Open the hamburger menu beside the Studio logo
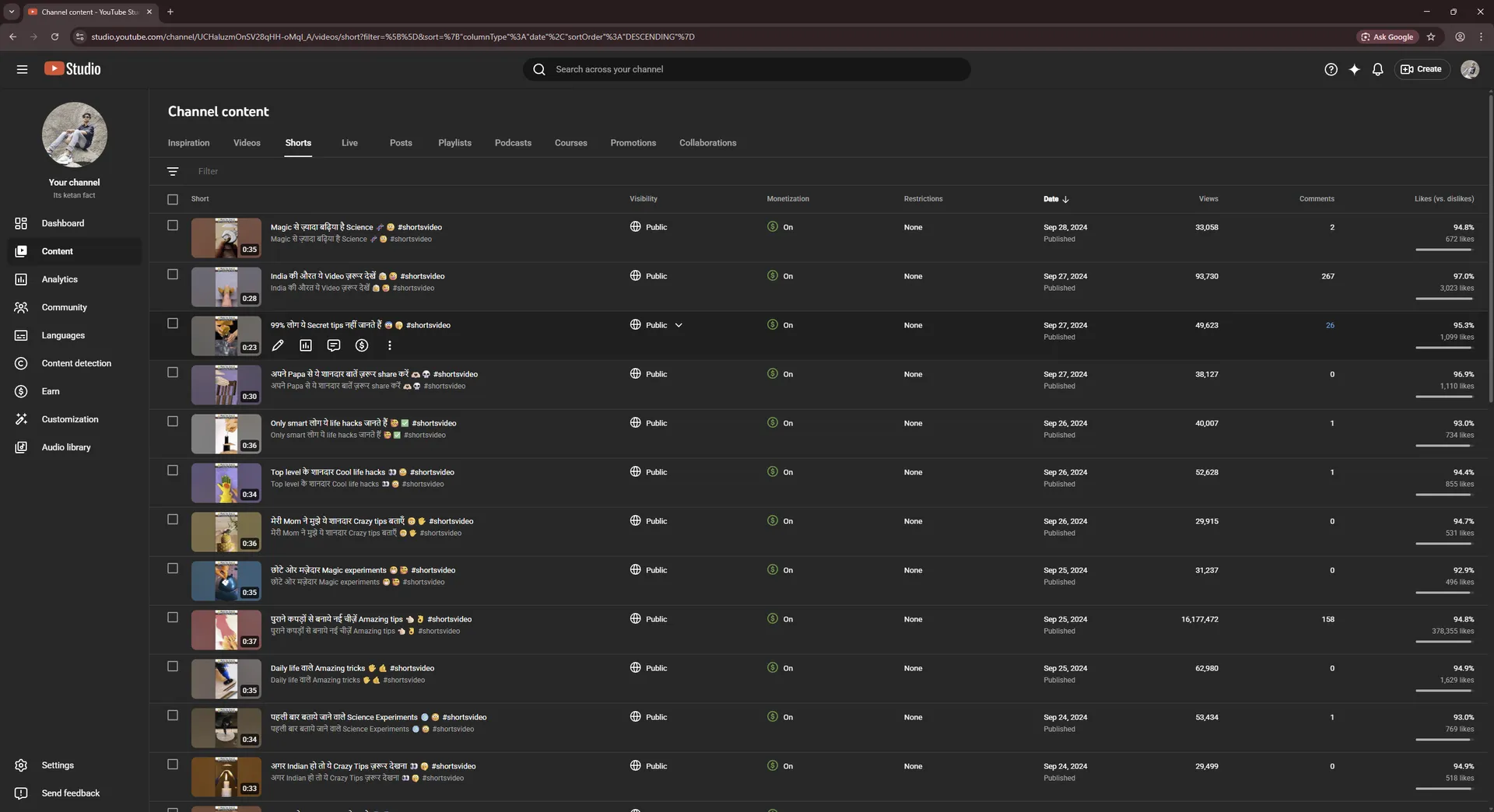1494x812 pixels. tap(22, 69)
